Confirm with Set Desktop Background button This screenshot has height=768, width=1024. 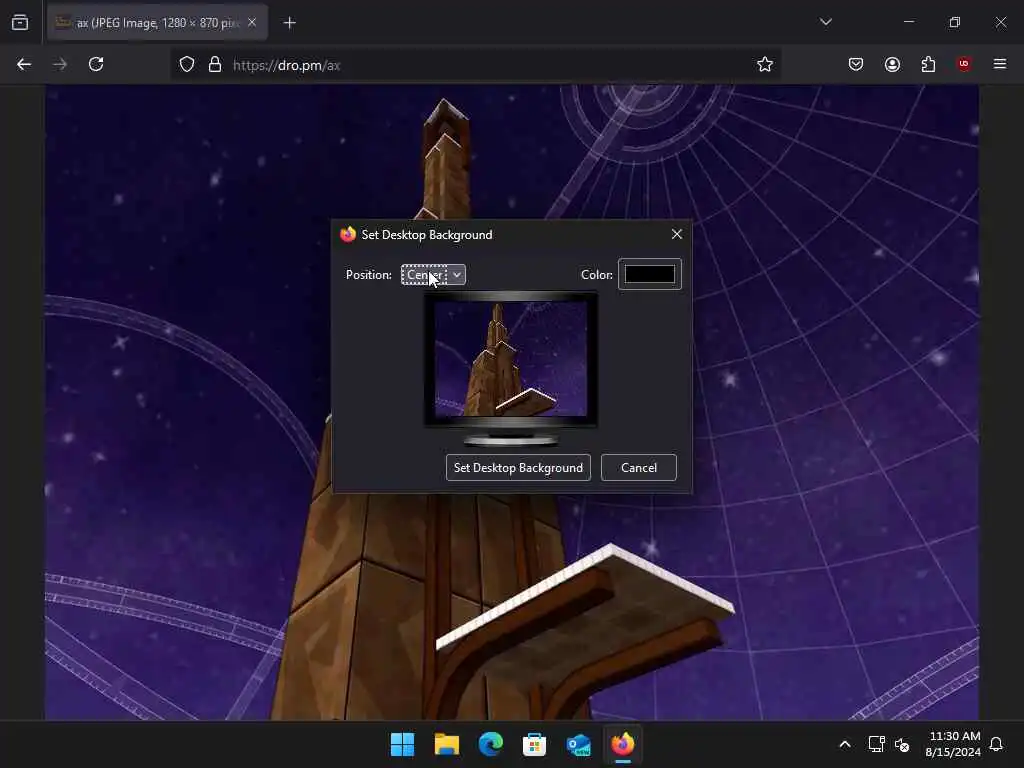click(519, 468)
